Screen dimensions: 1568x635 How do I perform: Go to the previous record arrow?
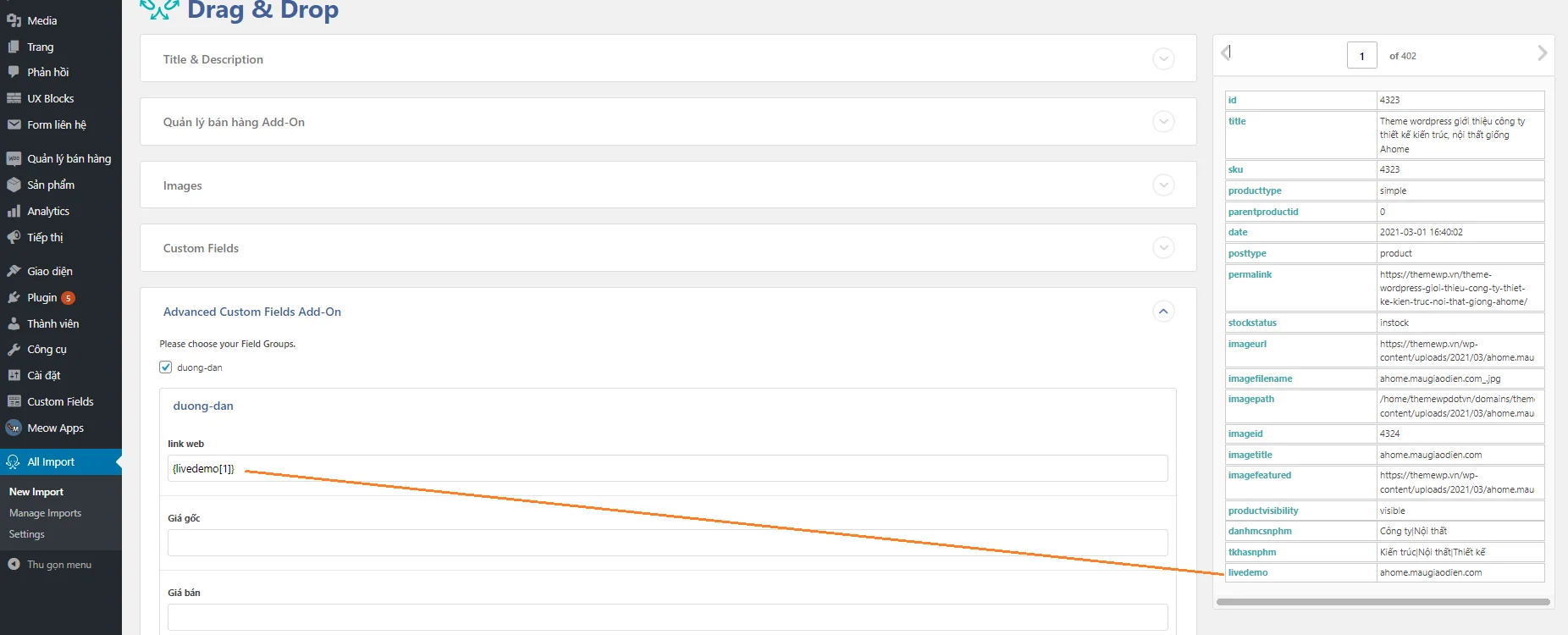(1226, 53)
